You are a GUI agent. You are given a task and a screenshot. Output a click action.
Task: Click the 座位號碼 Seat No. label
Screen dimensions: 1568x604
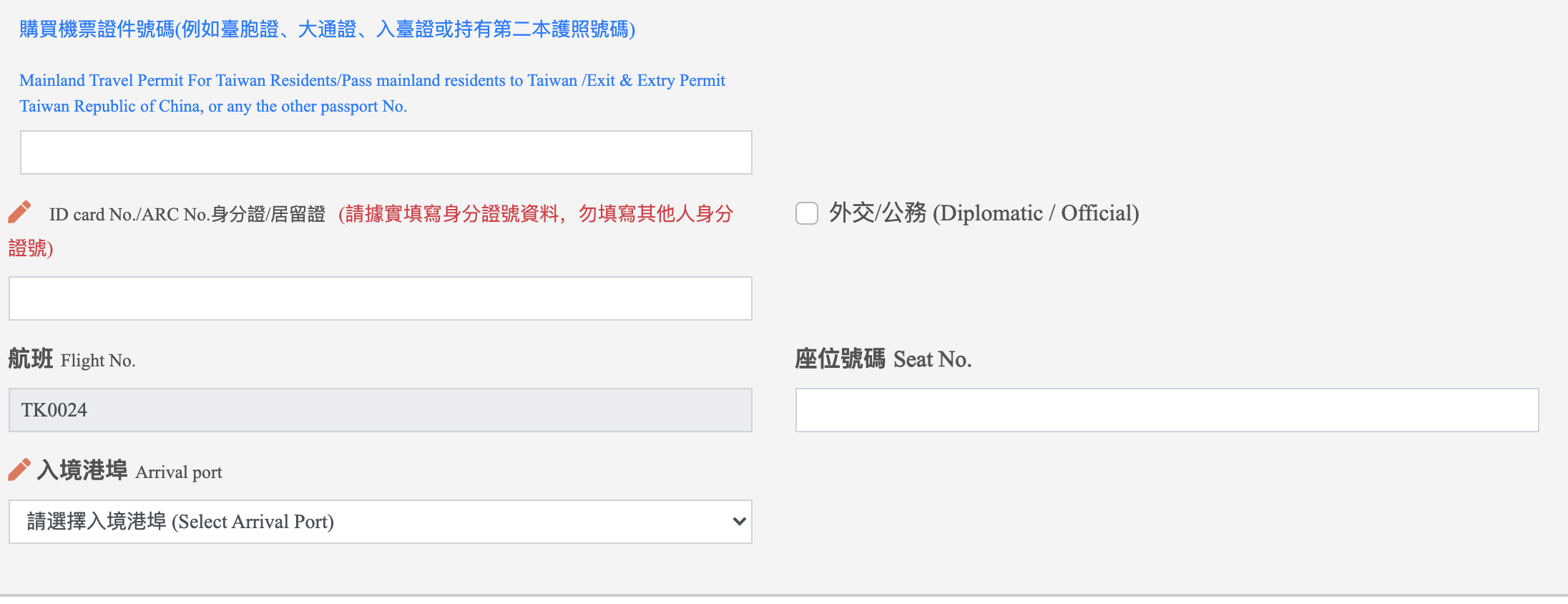[x=883, y=359]
